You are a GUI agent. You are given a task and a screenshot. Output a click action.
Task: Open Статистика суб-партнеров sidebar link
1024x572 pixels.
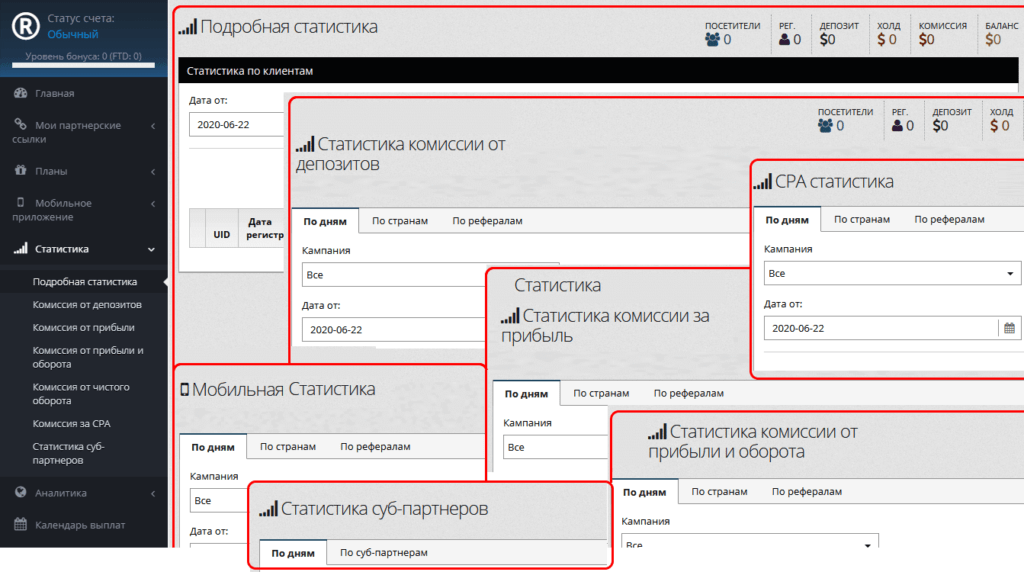click(68, 453)
